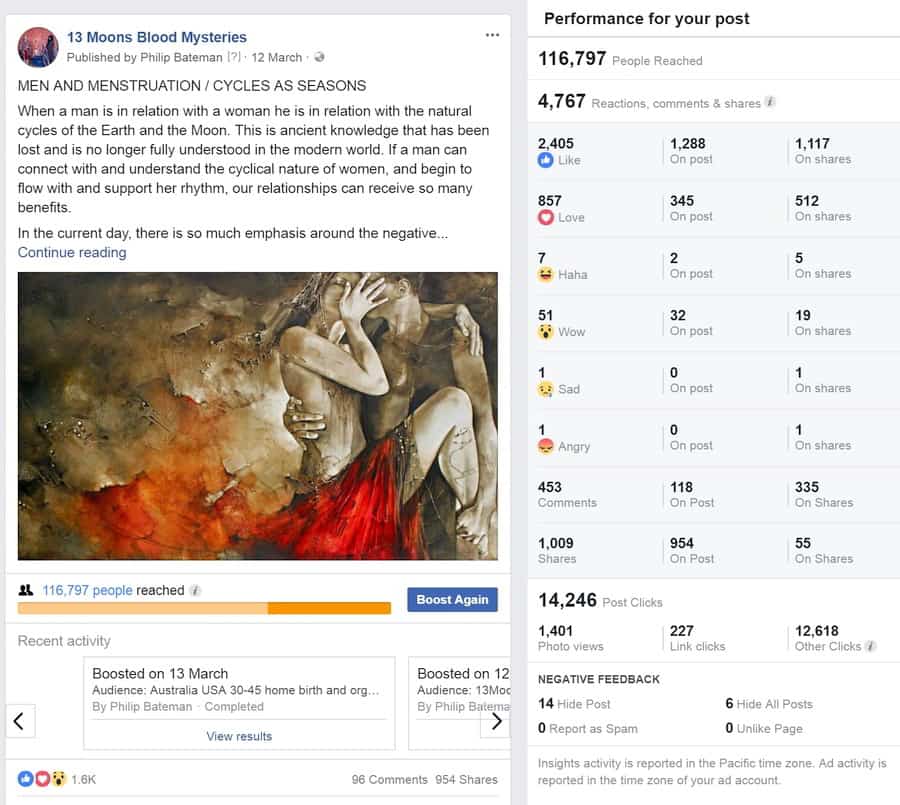Open the 954 Shares link

point(466,779)
